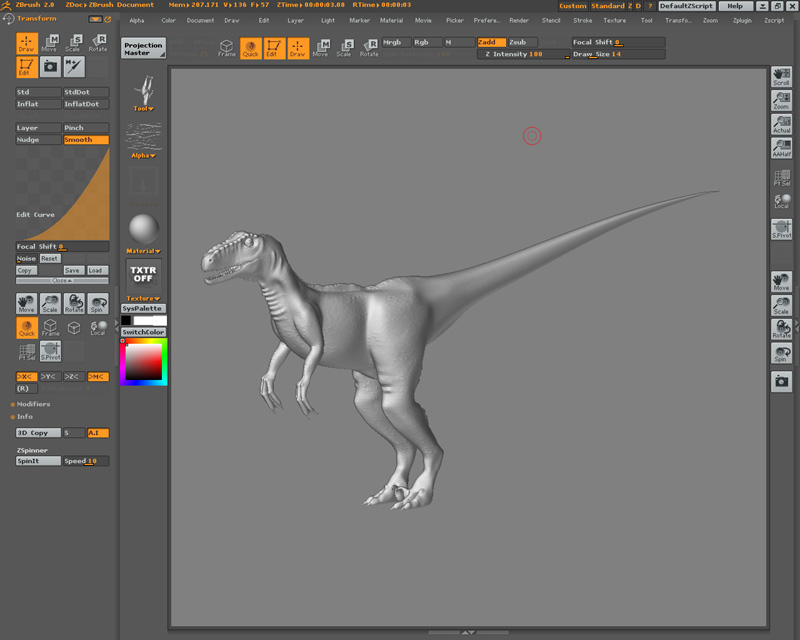Click the Move hand icon in the Transform palette
Viewport: 800px width, 640px height.
coord(27,303)
